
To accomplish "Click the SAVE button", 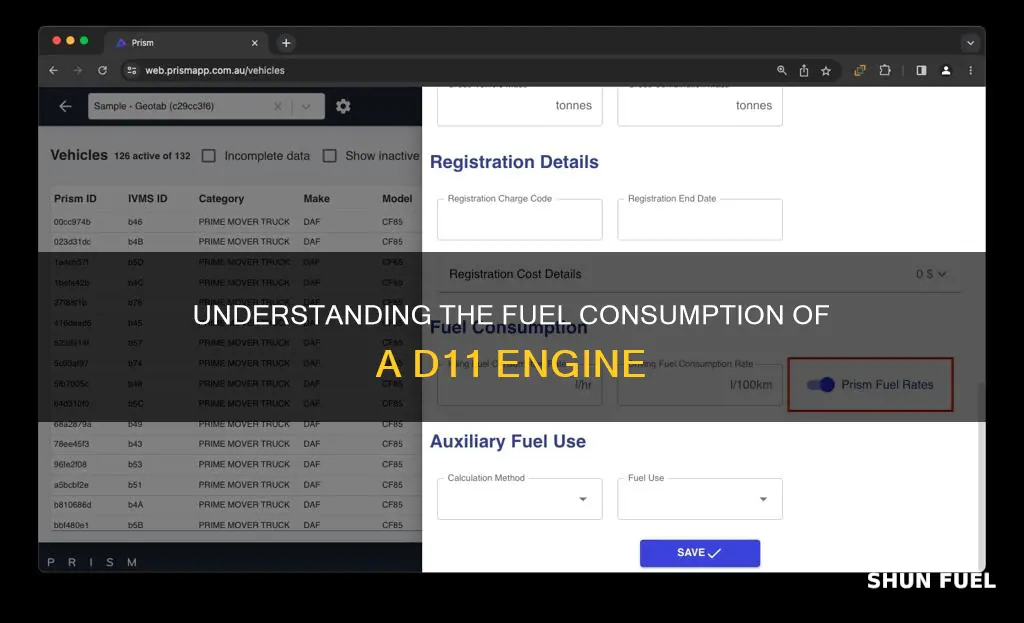I will point(699,553).
